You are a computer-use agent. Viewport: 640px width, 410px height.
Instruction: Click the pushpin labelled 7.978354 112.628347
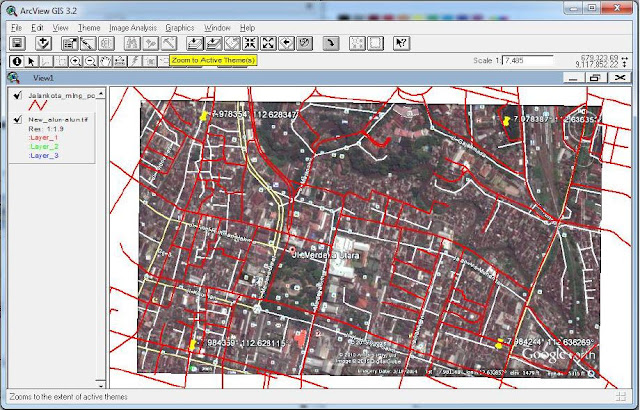[x=203, y=116]
